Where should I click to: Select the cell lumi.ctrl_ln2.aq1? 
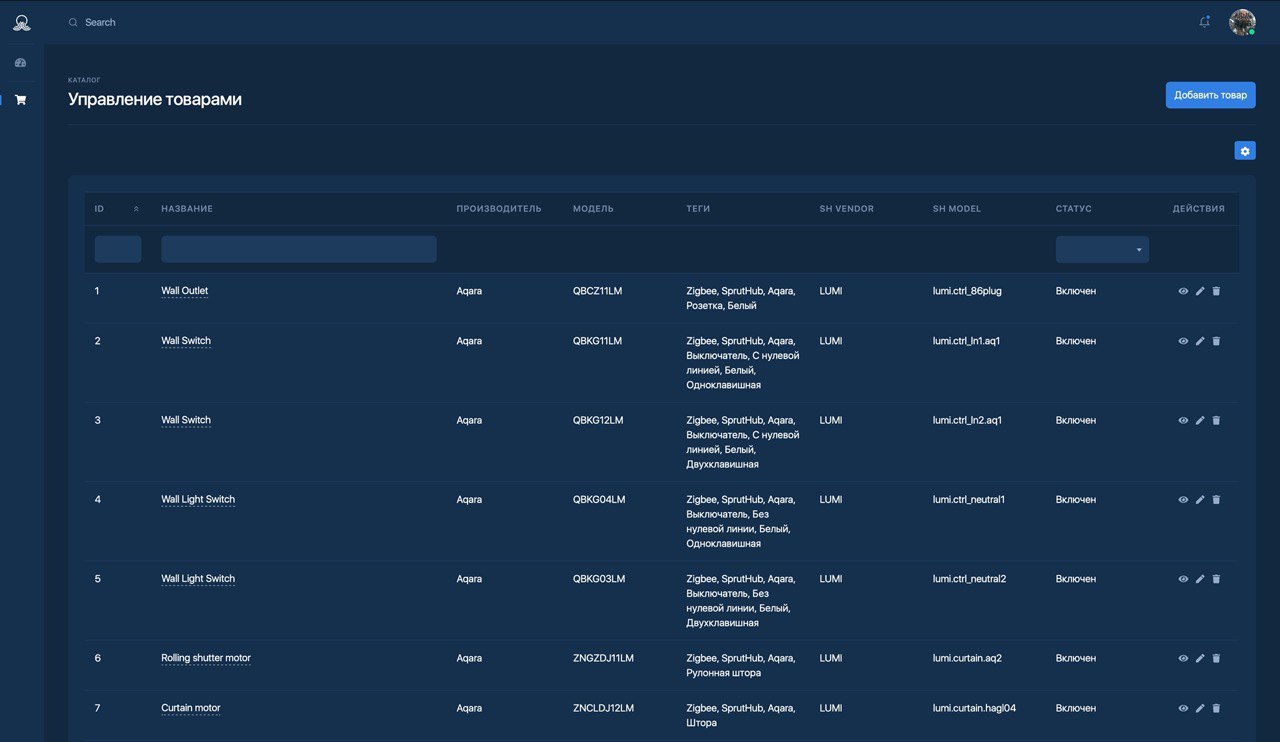(x=967, y=420)
